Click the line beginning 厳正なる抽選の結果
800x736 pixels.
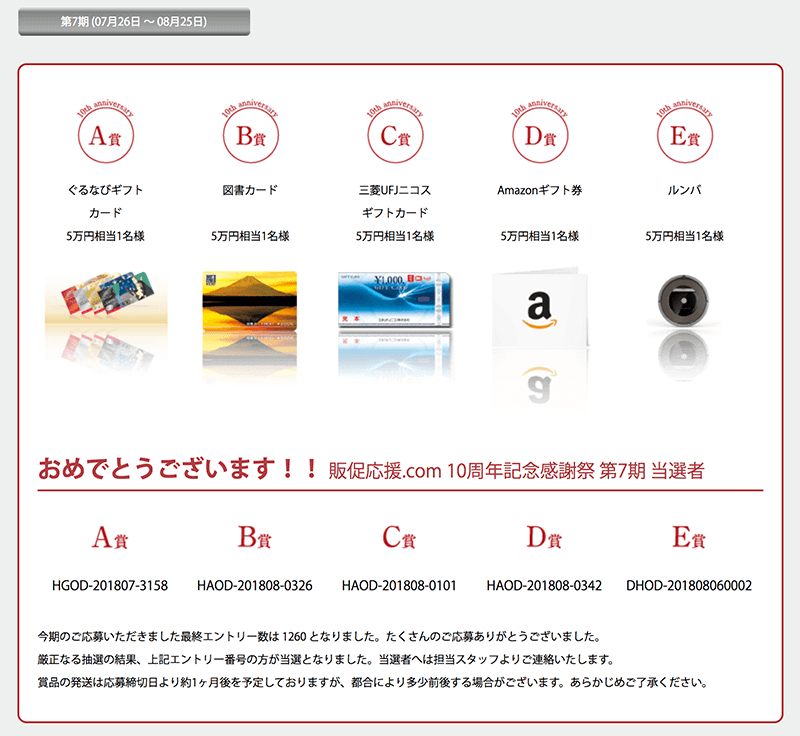coord(326,659)
